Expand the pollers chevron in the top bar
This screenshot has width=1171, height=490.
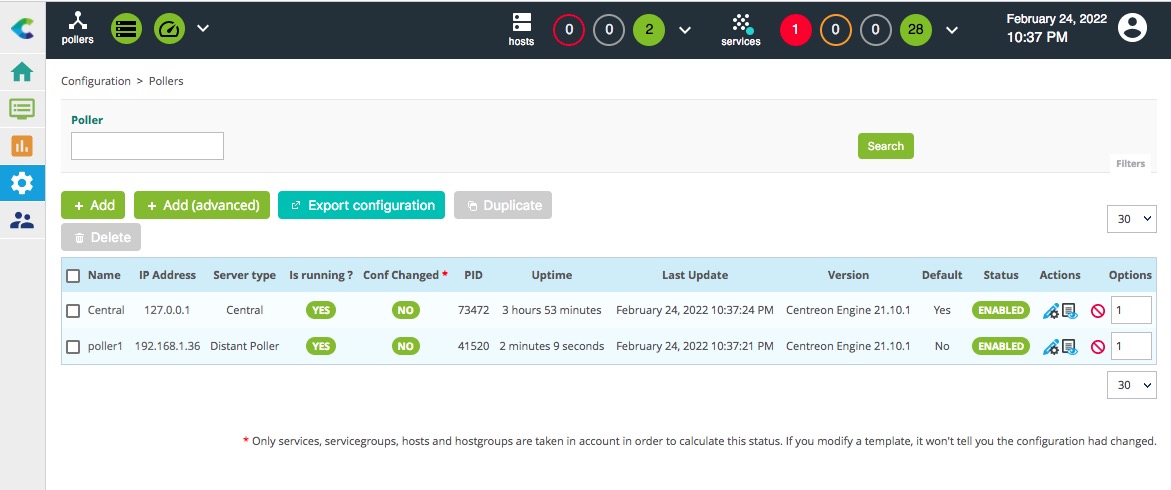point(203,28)
